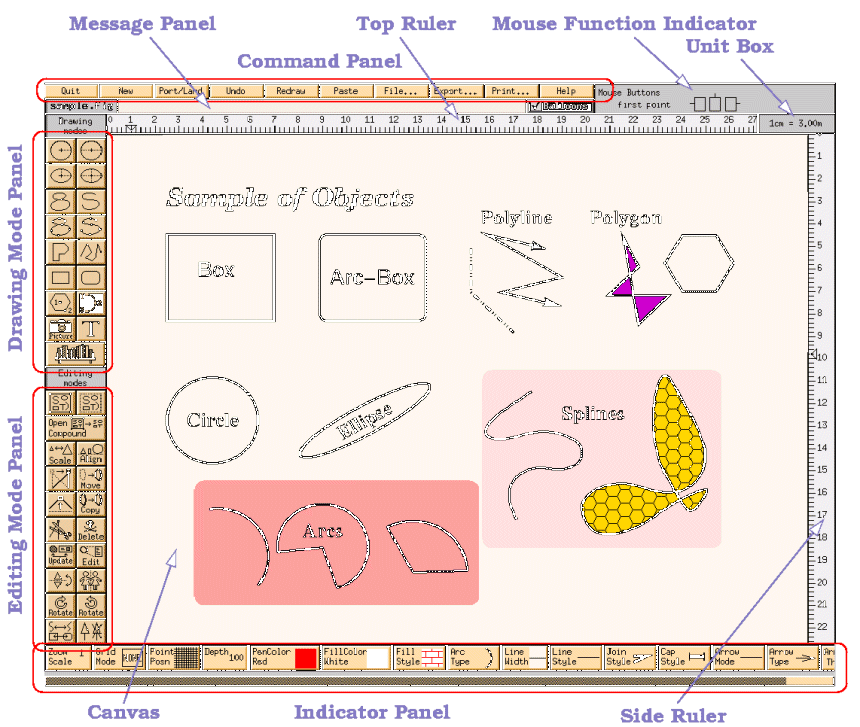Select the Text drawing tool
This screenshot has height=727, width=860.
pyautogui.click(x=91, y=328)
